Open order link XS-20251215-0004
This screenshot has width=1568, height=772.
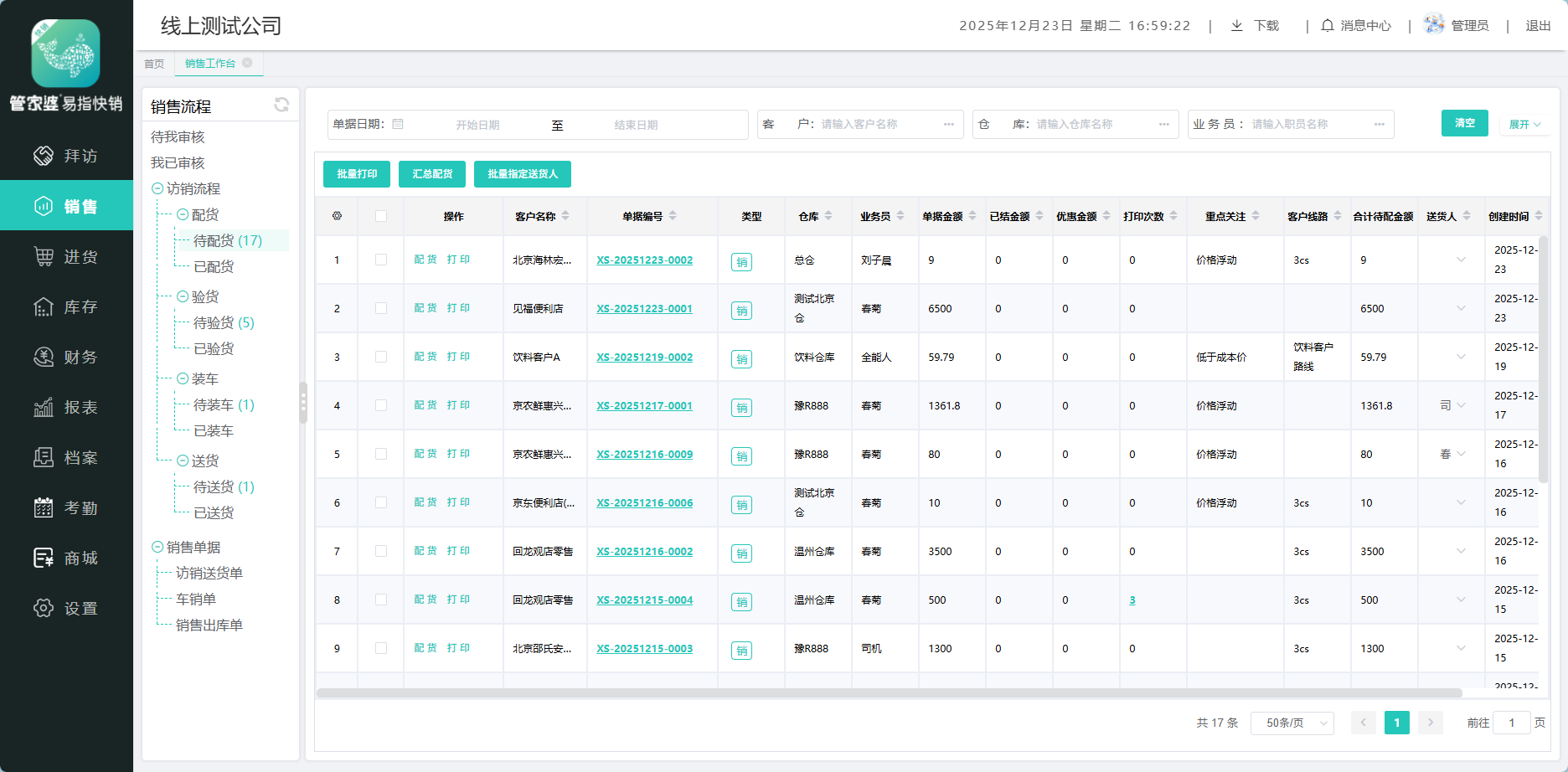click(x=645, y=600)
